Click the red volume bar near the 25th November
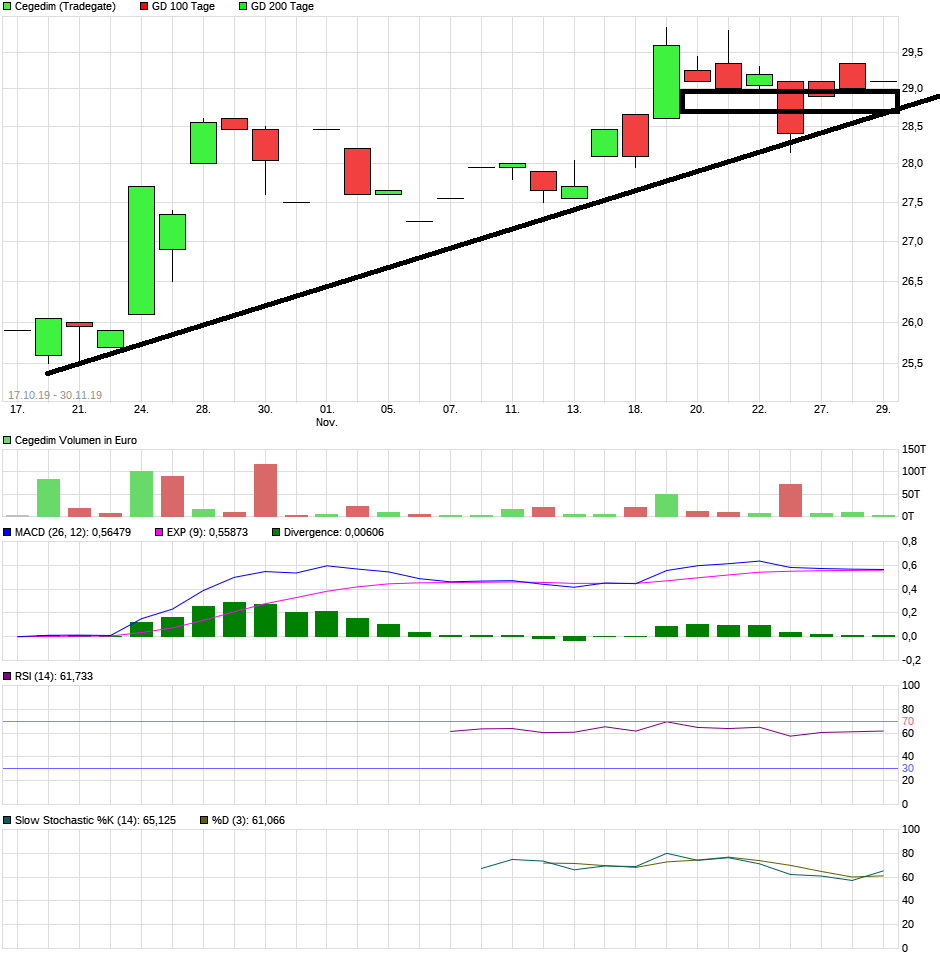 (790, 500)
